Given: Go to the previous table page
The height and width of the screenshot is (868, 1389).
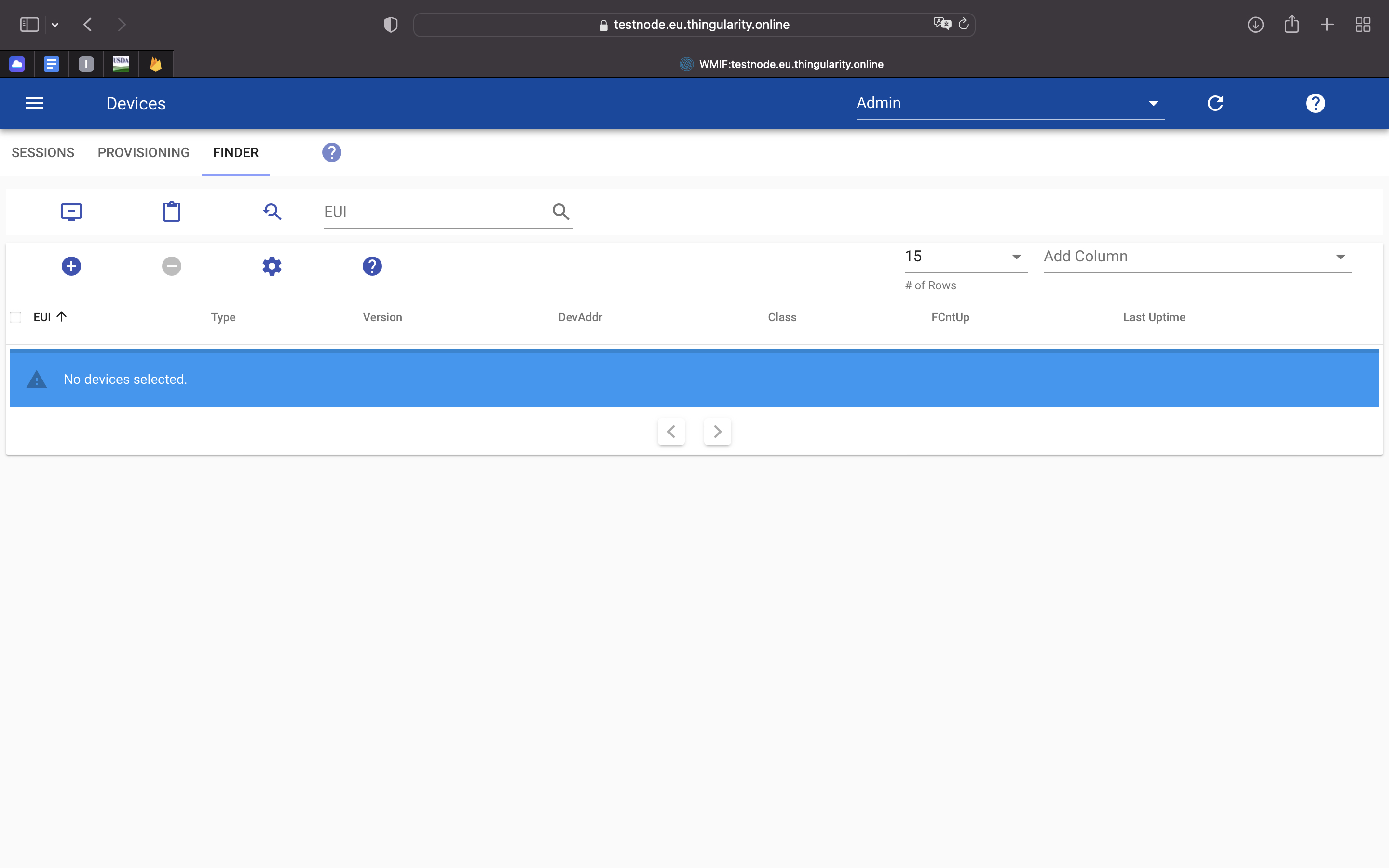Looking at the screenshot, I should coord(671,432).
